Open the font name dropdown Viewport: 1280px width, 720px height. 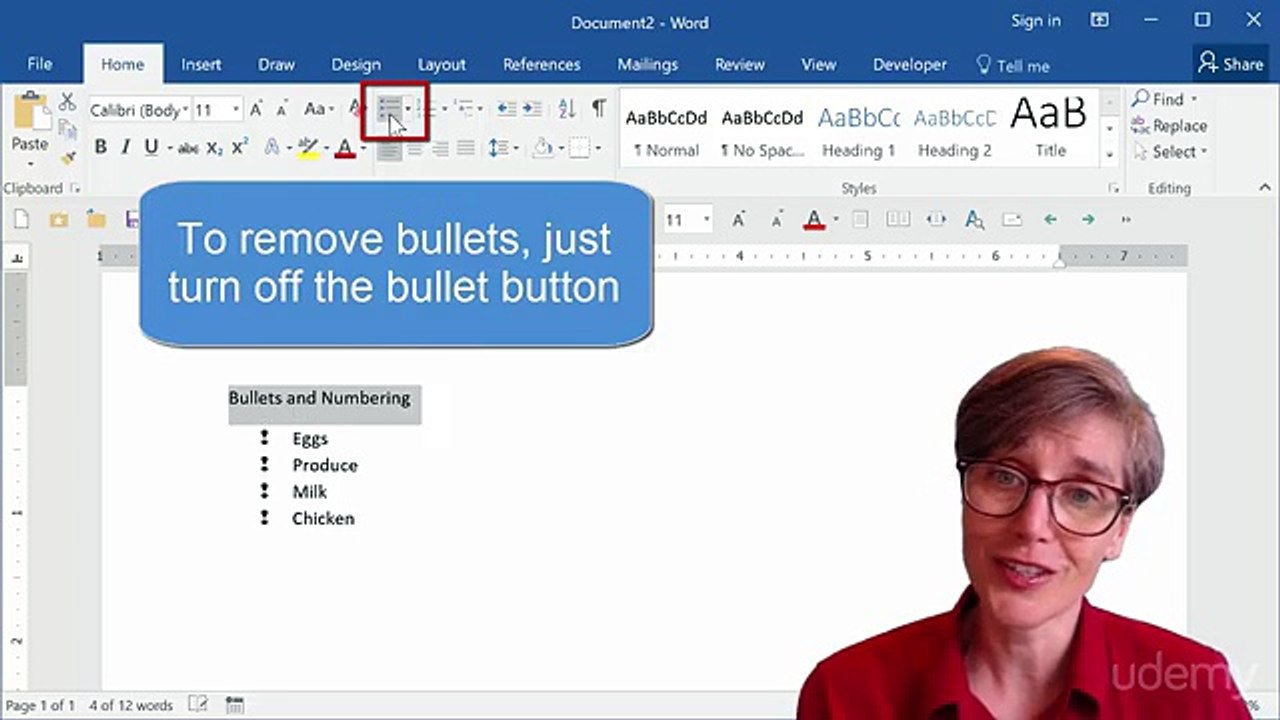tap(185, 109)
